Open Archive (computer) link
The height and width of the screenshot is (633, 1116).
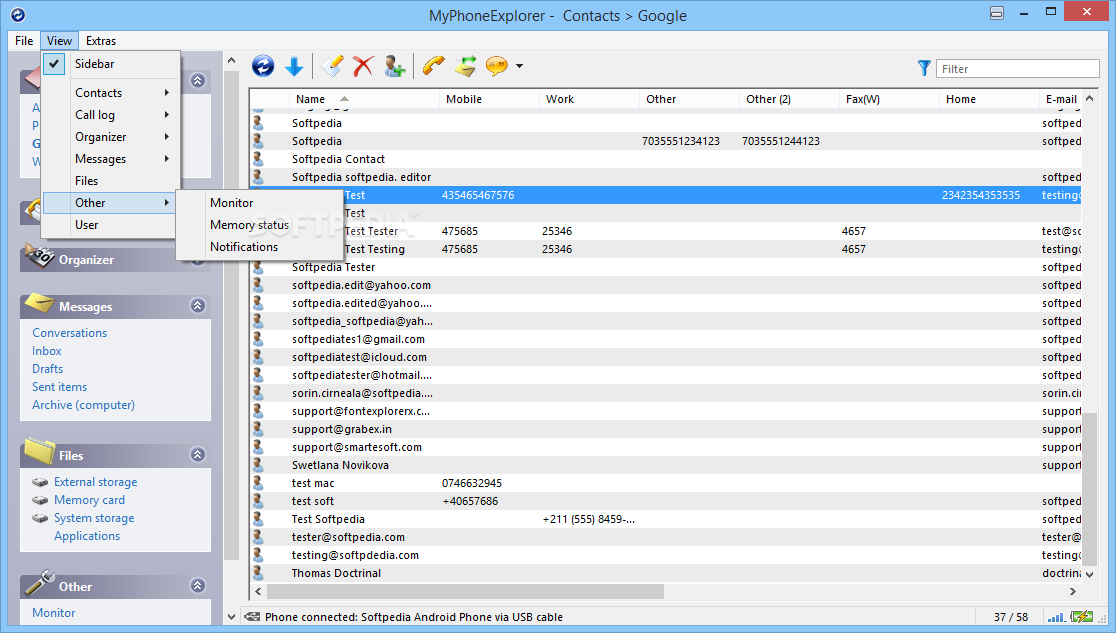pyautogui.click(x=83, y=405)
